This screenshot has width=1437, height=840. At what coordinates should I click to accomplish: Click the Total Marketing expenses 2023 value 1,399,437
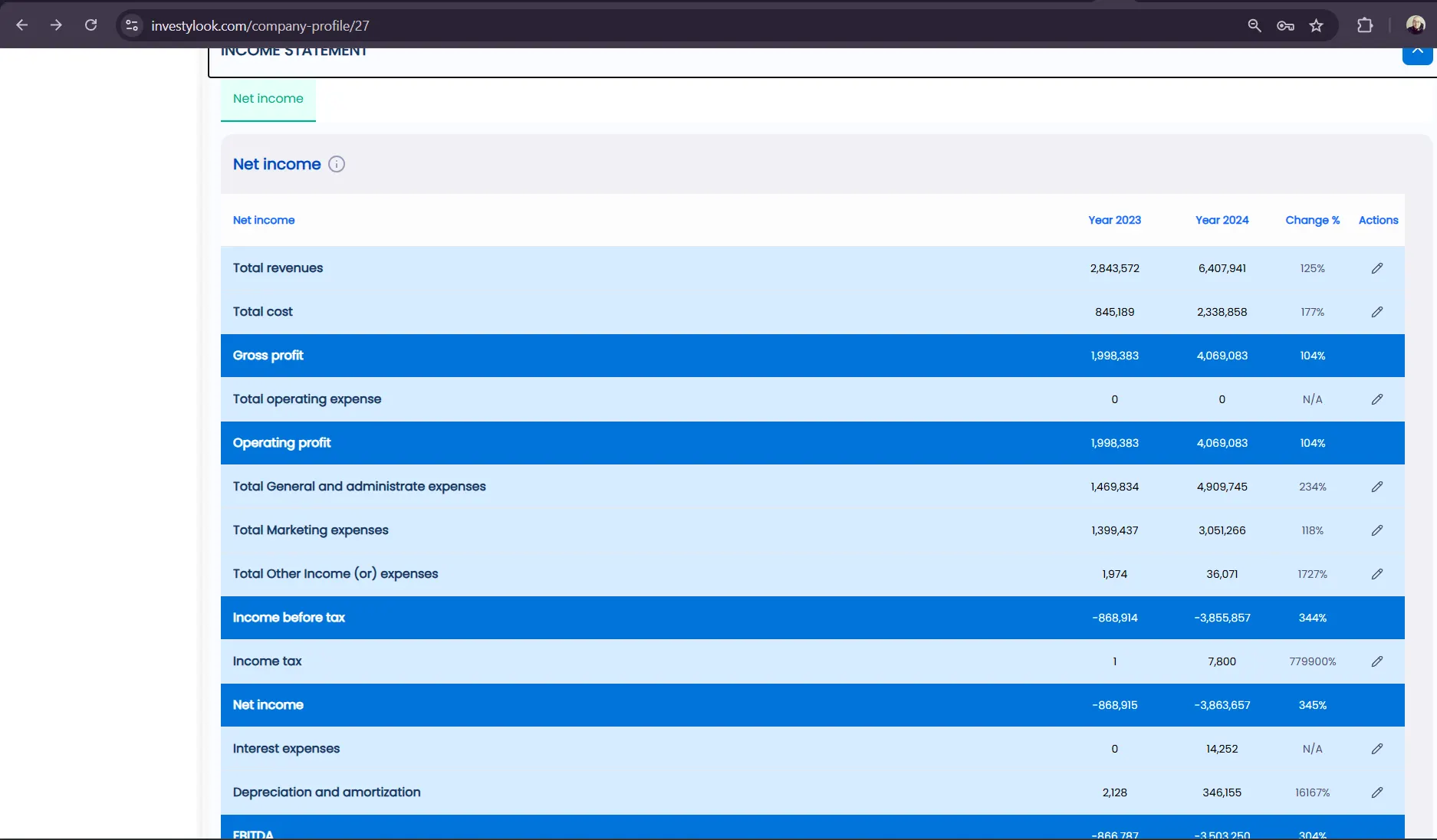pos(1115,530)
